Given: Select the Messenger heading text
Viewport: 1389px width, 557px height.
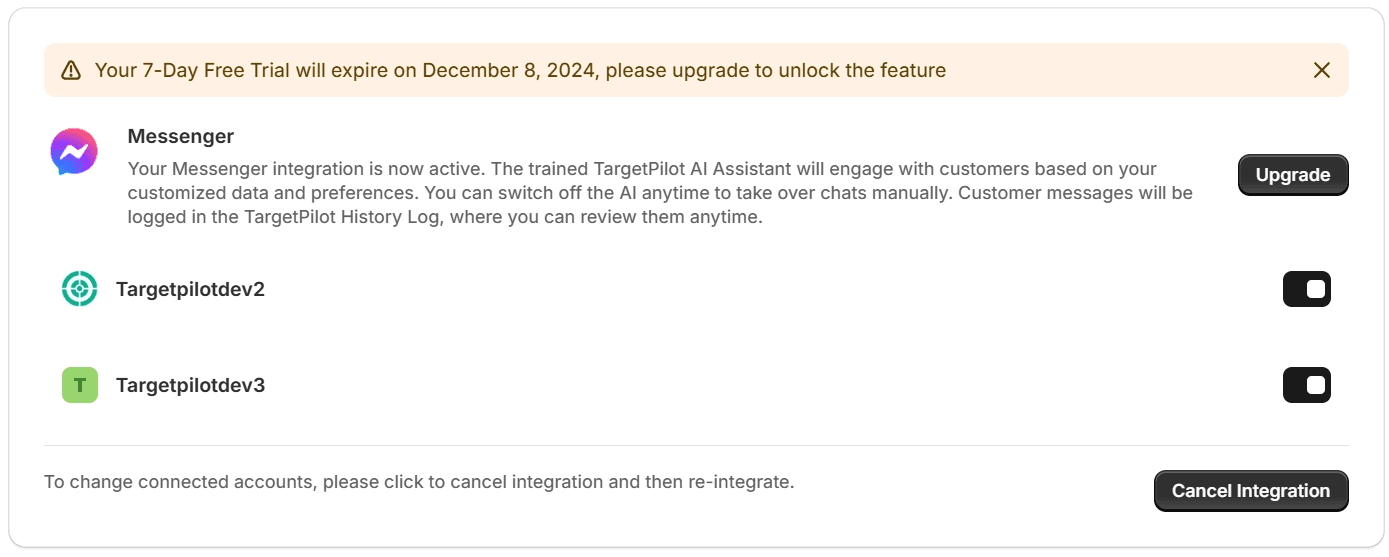Looking at the screenshot, I should tap(181, 136).
